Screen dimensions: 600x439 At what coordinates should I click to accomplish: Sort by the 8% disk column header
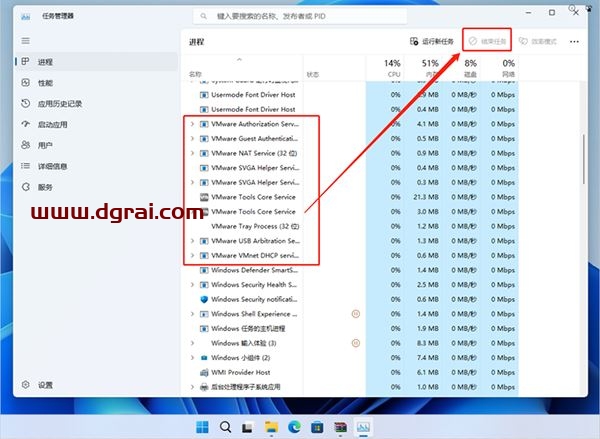pos(461,68)
